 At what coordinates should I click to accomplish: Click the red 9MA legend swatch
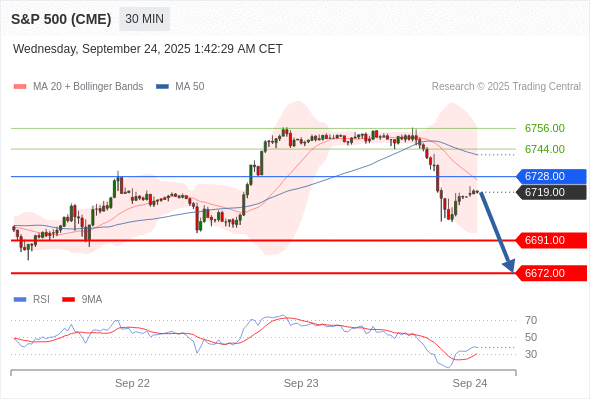click(68, 300)
